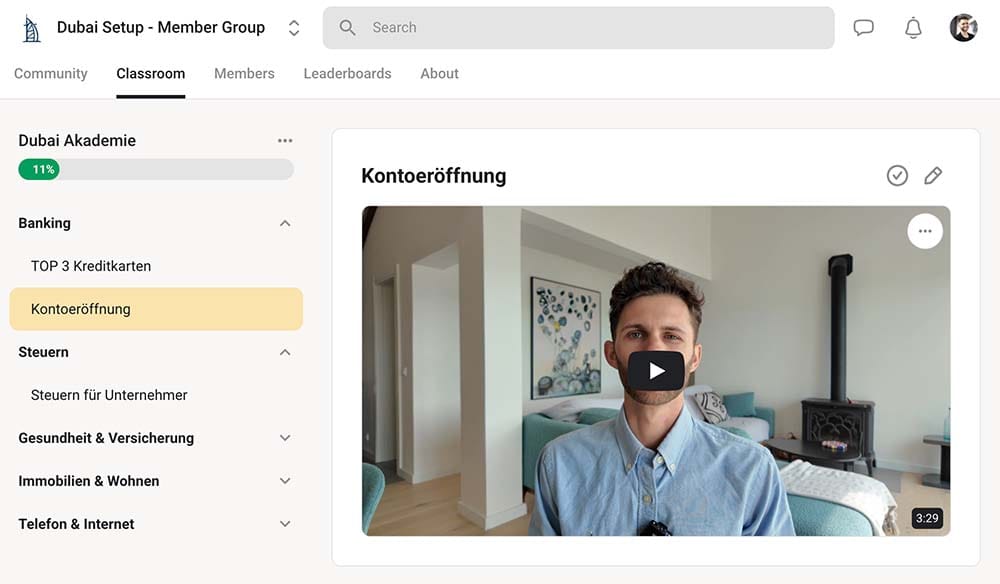Open the TOP 3 Kreditkarten lesson
This screenshot has height=584, width=1000.
(91, 266)
